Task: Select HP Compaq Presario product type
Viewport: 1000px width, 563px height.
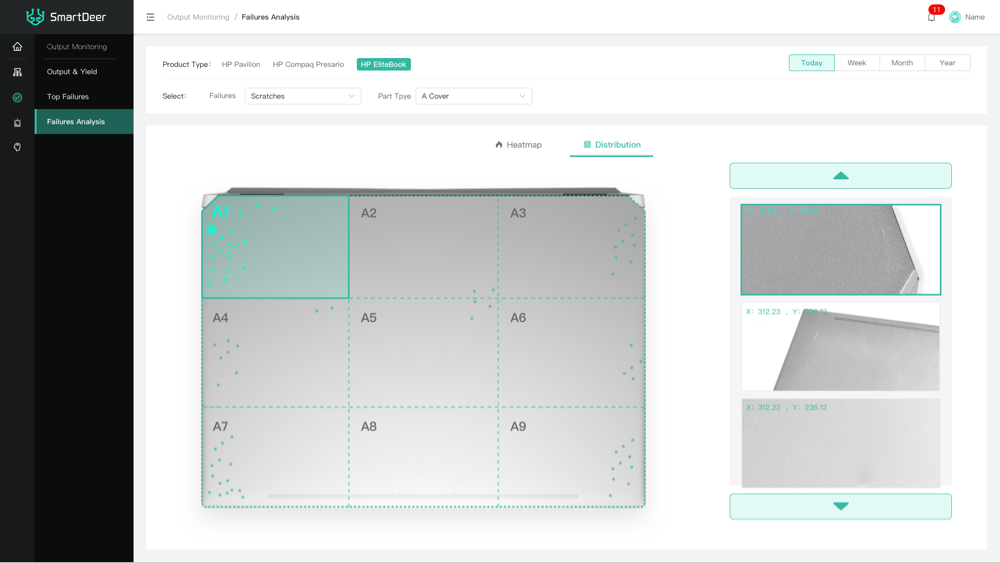Action: (x=308, y=64)
